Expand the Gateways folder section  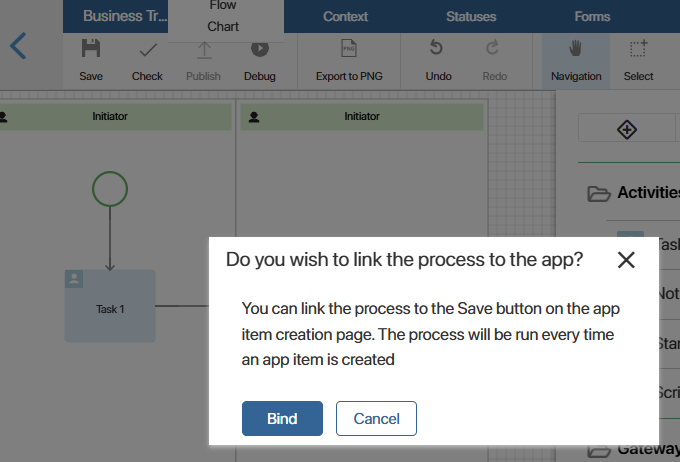coord(599,450)
